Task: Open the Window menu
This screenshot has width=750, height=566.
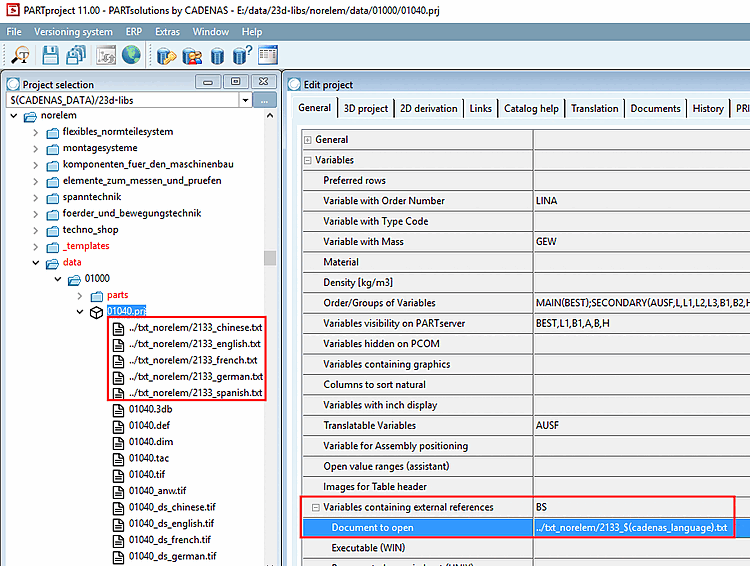Action: click(210, 32)
